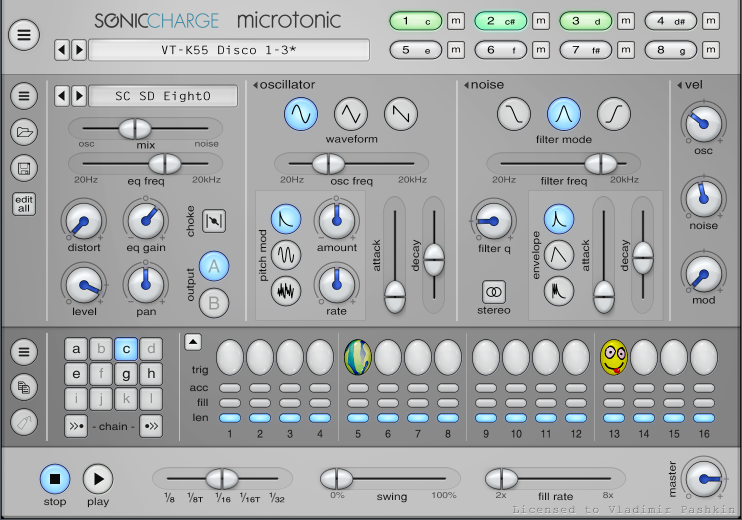This screenshot has height=520, width=742.
Task: Click the filter q knob
Action: (494, 221)
